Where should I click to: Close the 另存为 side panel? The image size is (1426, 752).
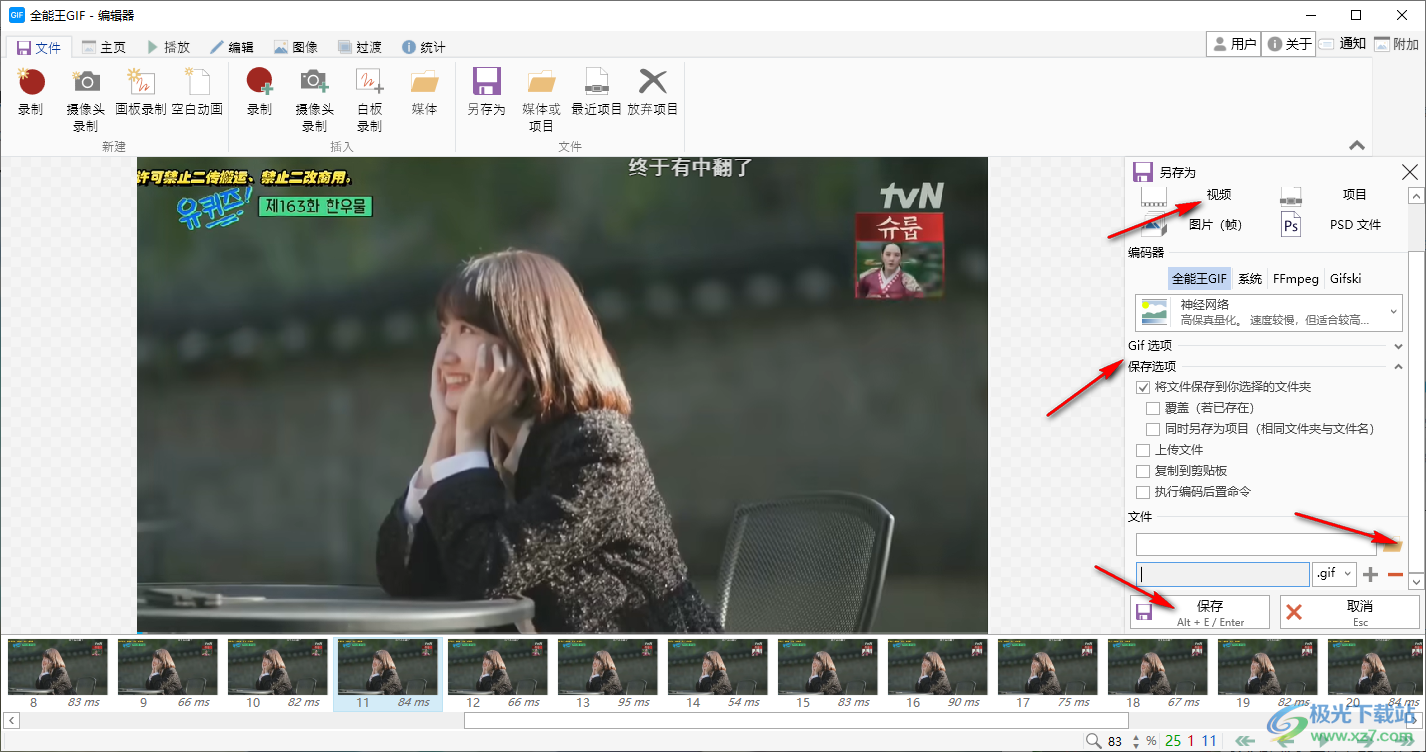click(x=1410, y=172)
